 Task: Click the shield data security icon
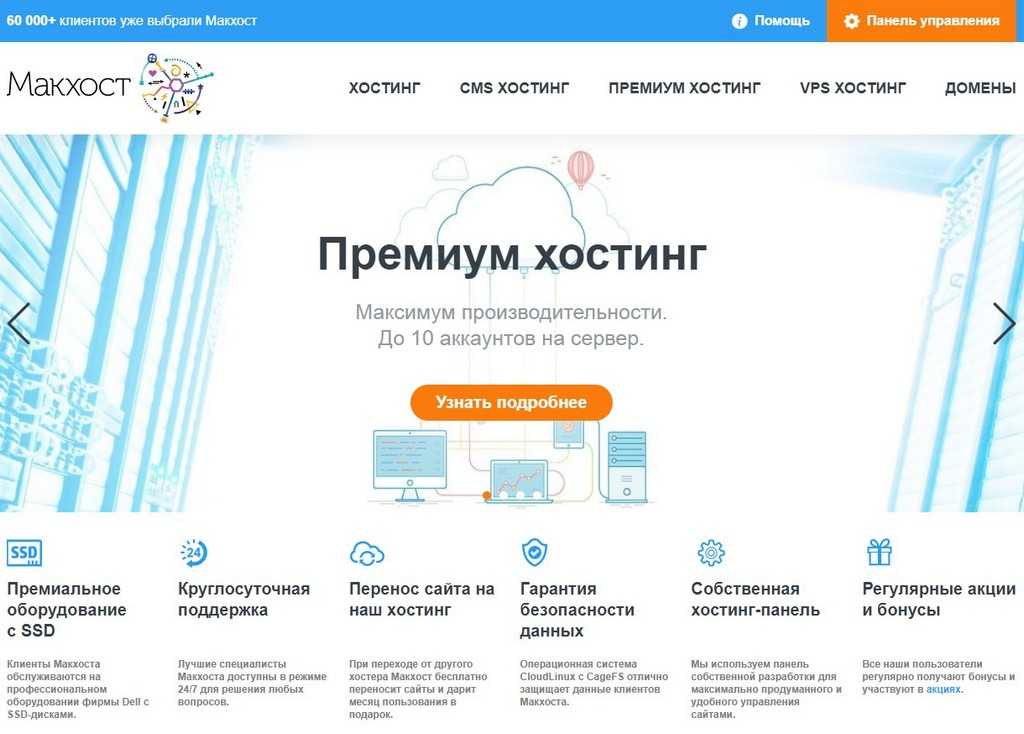[534, 553]
